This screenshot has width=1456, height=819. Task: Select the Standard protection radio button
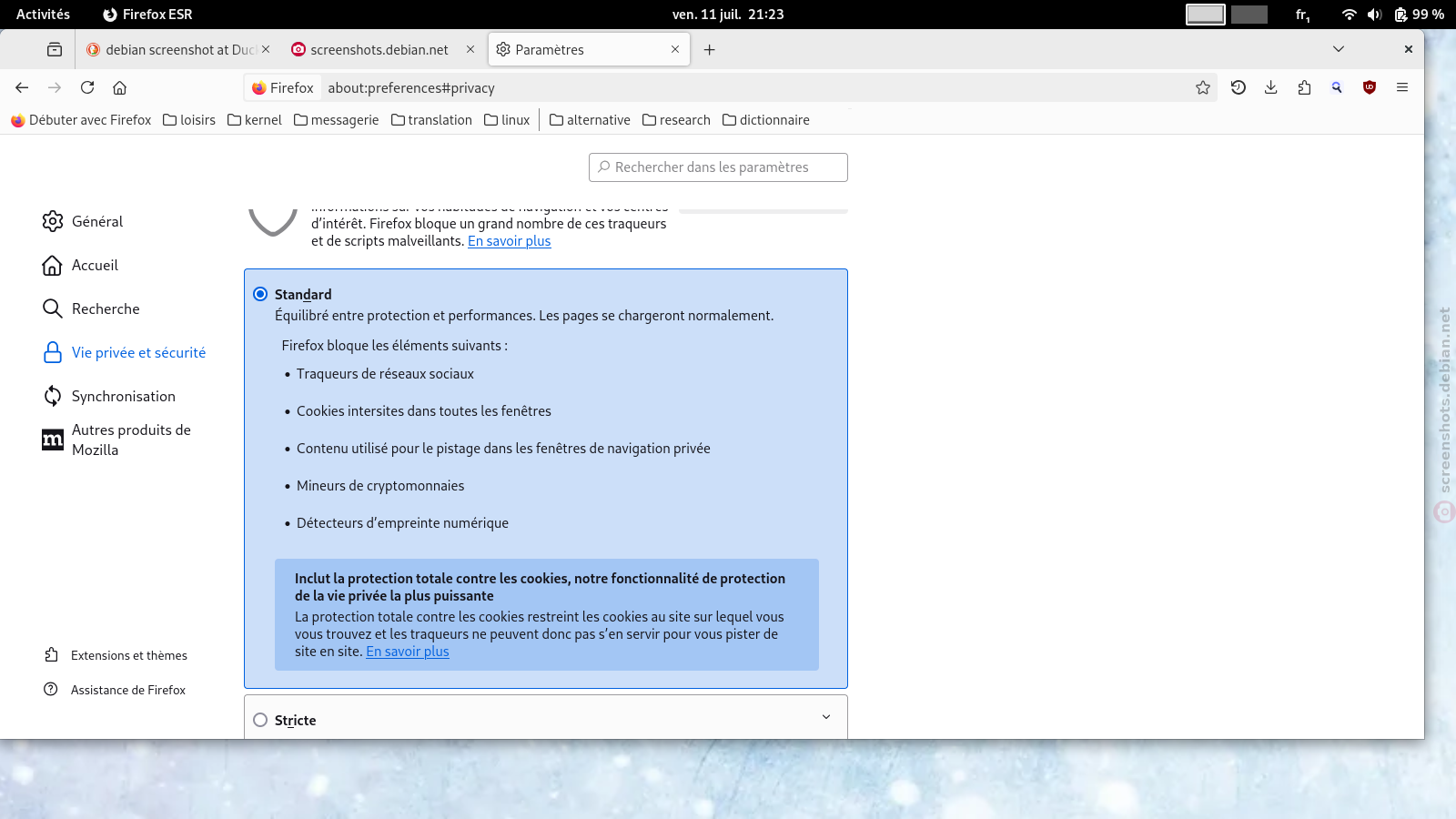(x=260, y=294)
